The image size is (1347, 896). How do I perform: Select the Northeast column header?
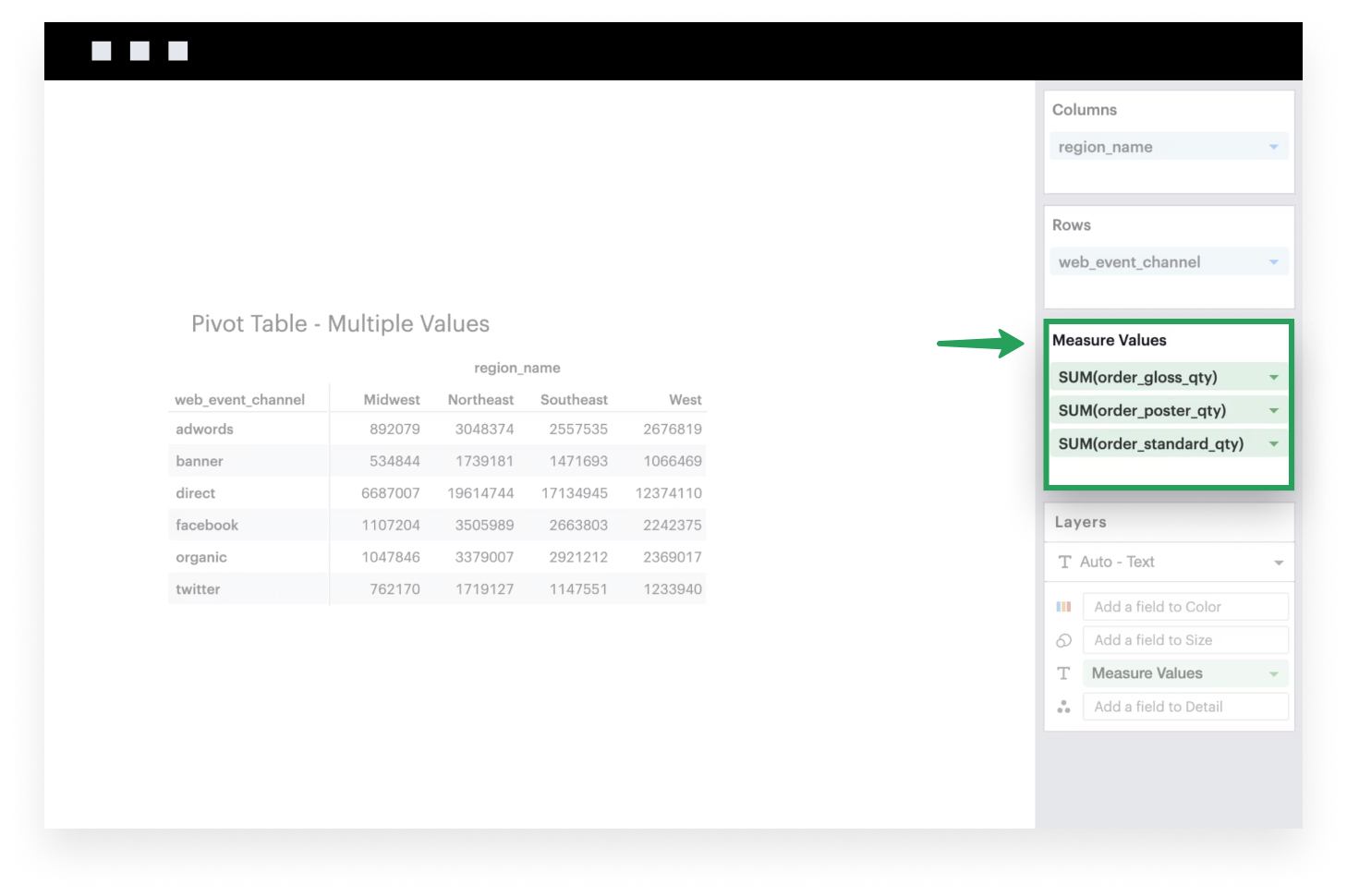point(480,399)
